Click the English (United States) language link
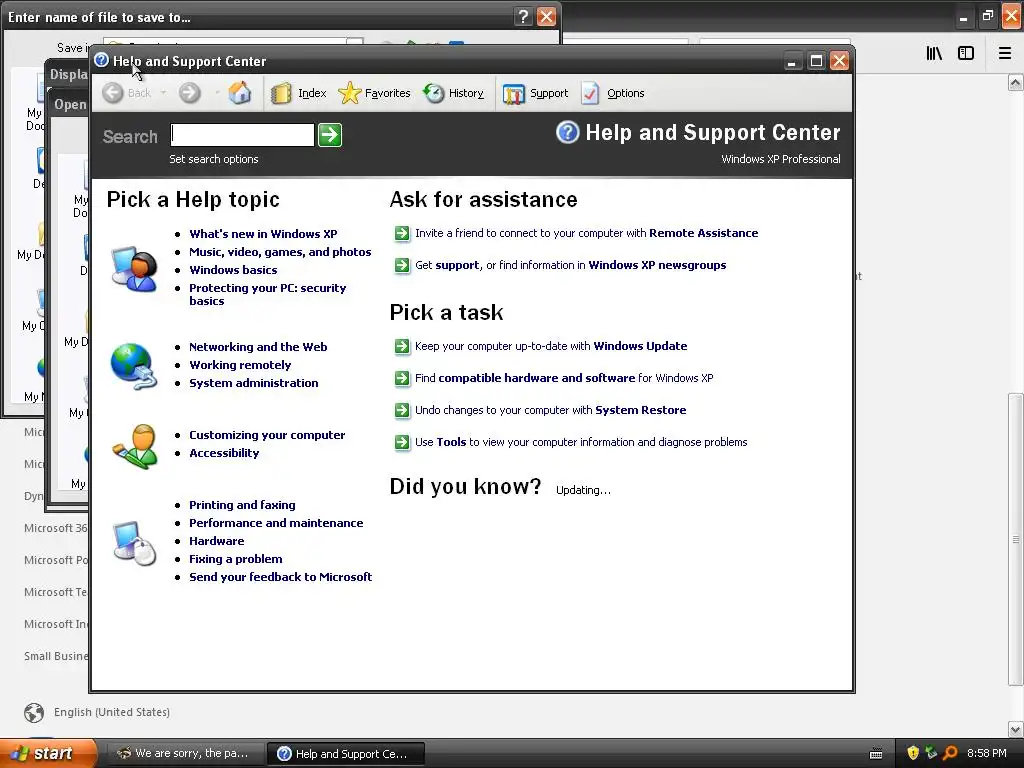1024x768 pixels. [112, 712]
